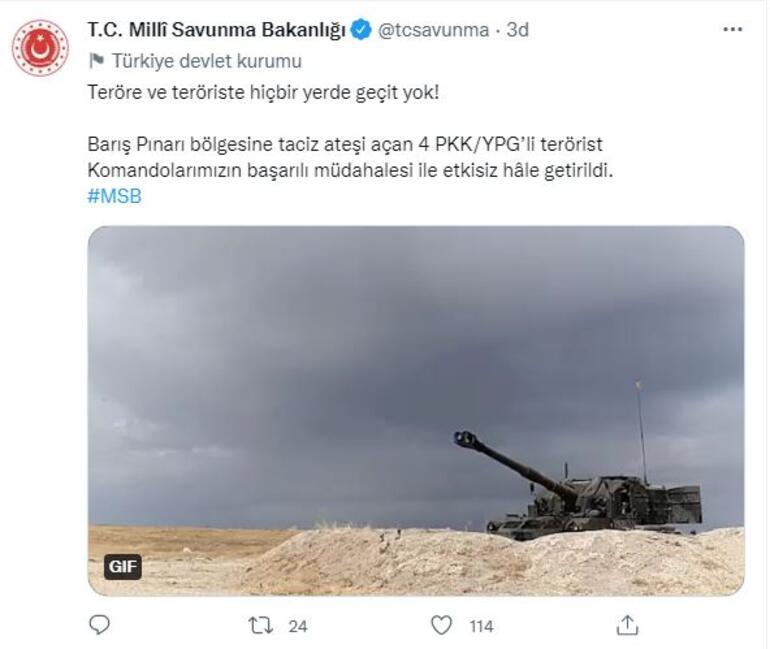Click the share upload icon
The height and width of the screenshot is (649, 770).
(x=627, y=625)
